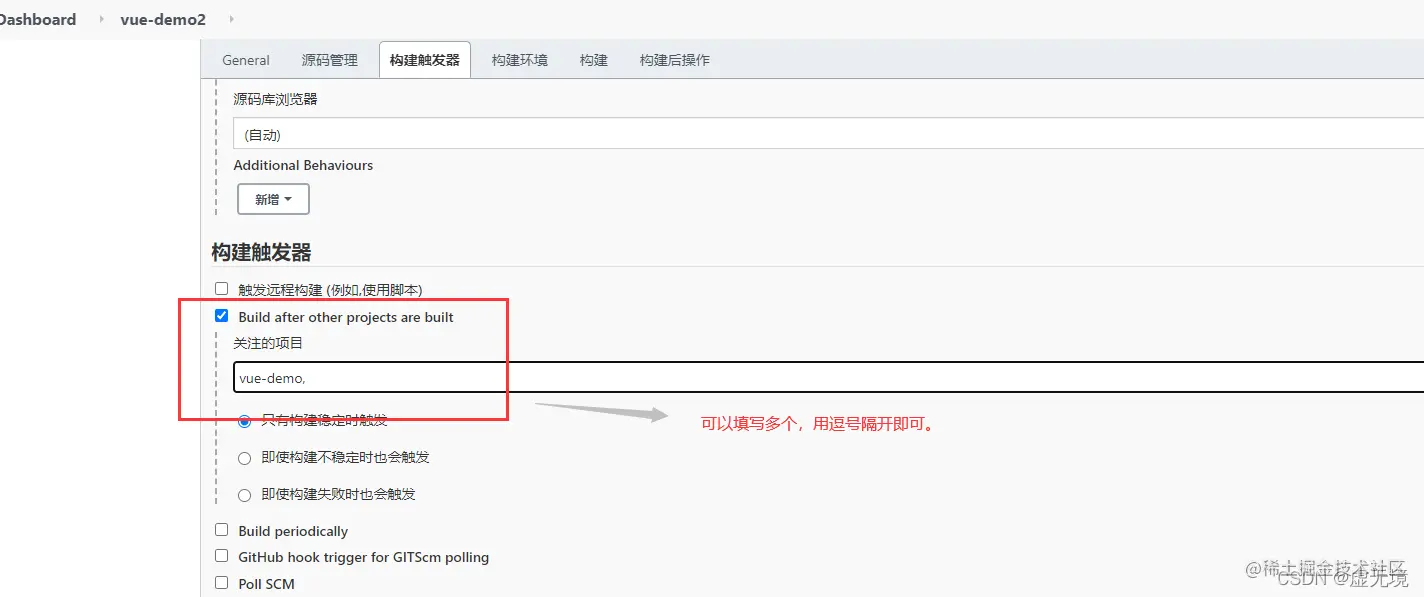The height and width of the screenshot is (597, 1424).
Task: Uncheck Build after other projects are built
Action: click(x=221, y=315)
